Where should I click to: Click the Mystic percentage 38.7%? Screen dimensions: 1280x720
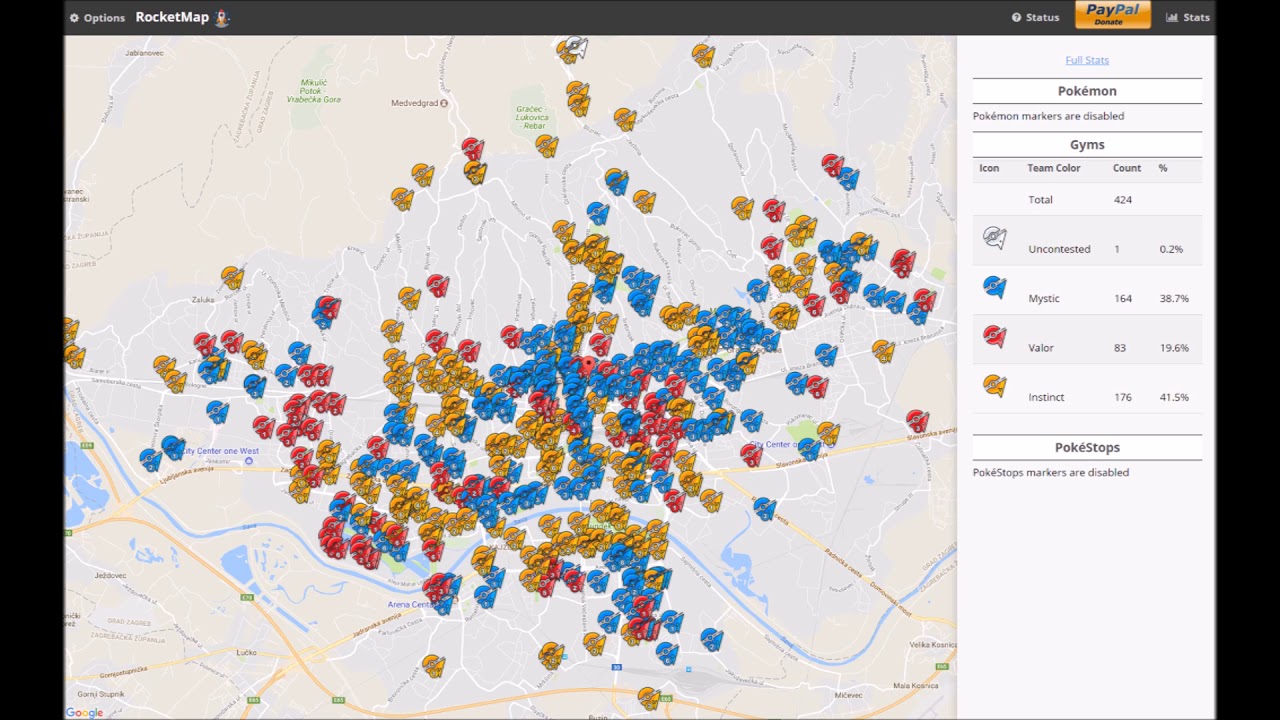[x=1174, y=298]
